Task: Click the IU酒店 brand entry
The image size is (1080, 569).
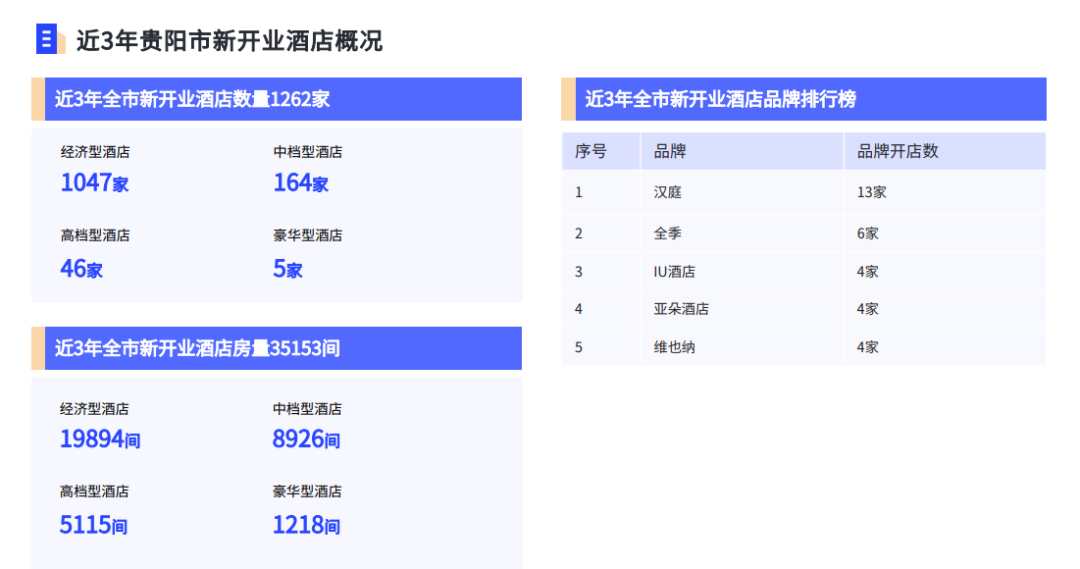Action: pos(674,271)
